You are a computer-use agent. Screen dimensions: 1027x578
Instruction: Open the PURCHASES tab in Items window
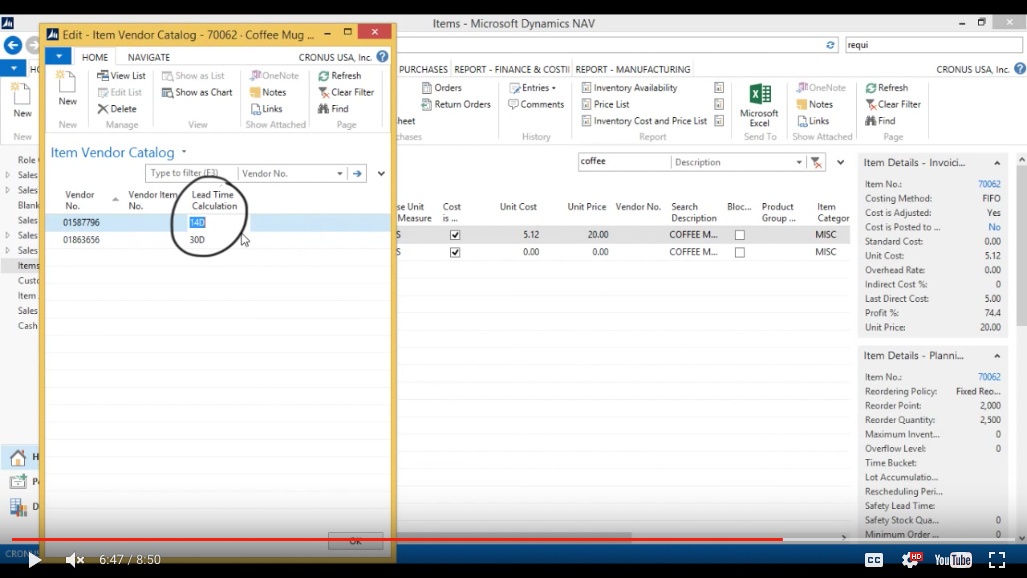[x=423, y=69]
